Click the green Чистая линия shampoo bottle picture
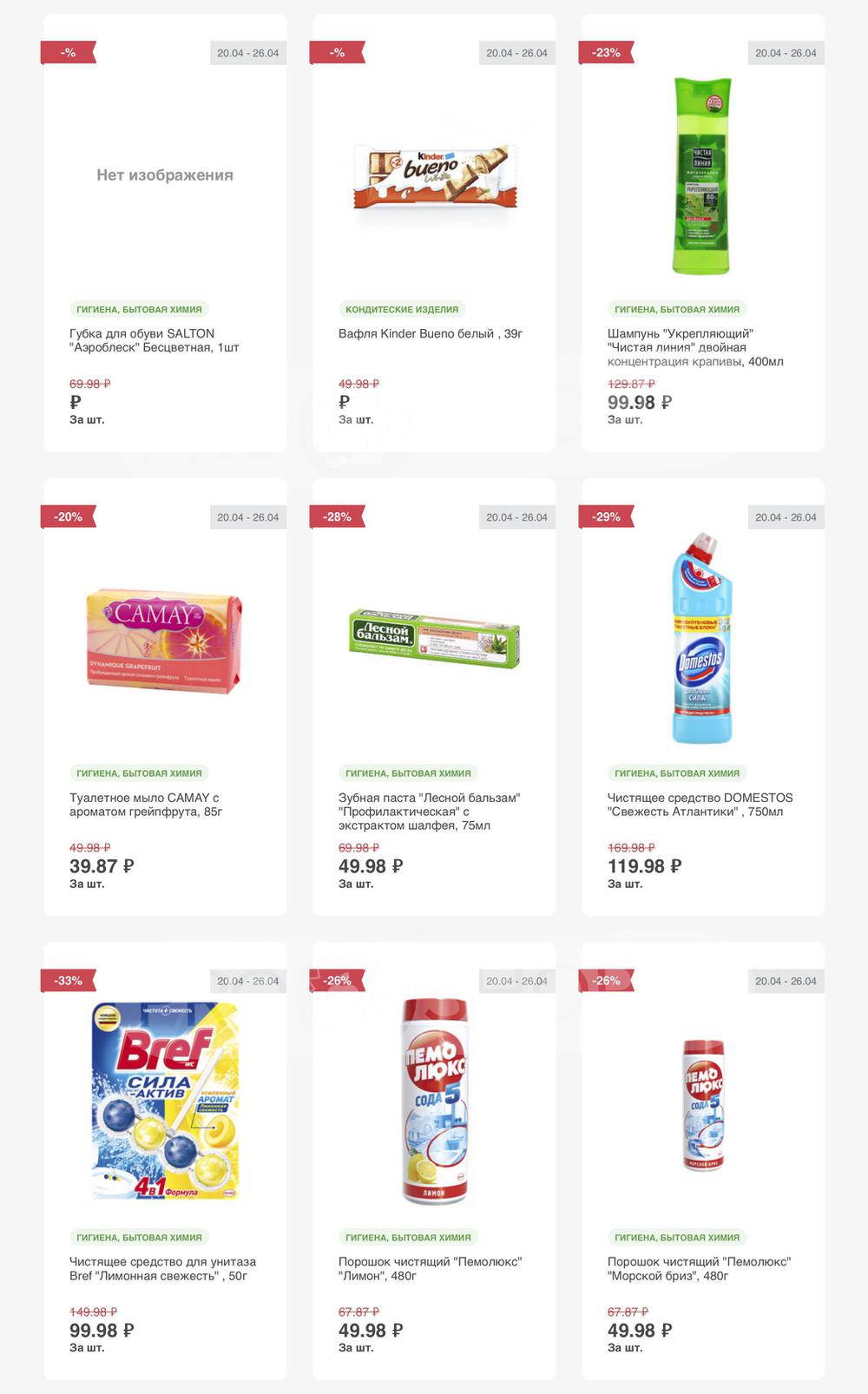 click(x=702, y=176)
